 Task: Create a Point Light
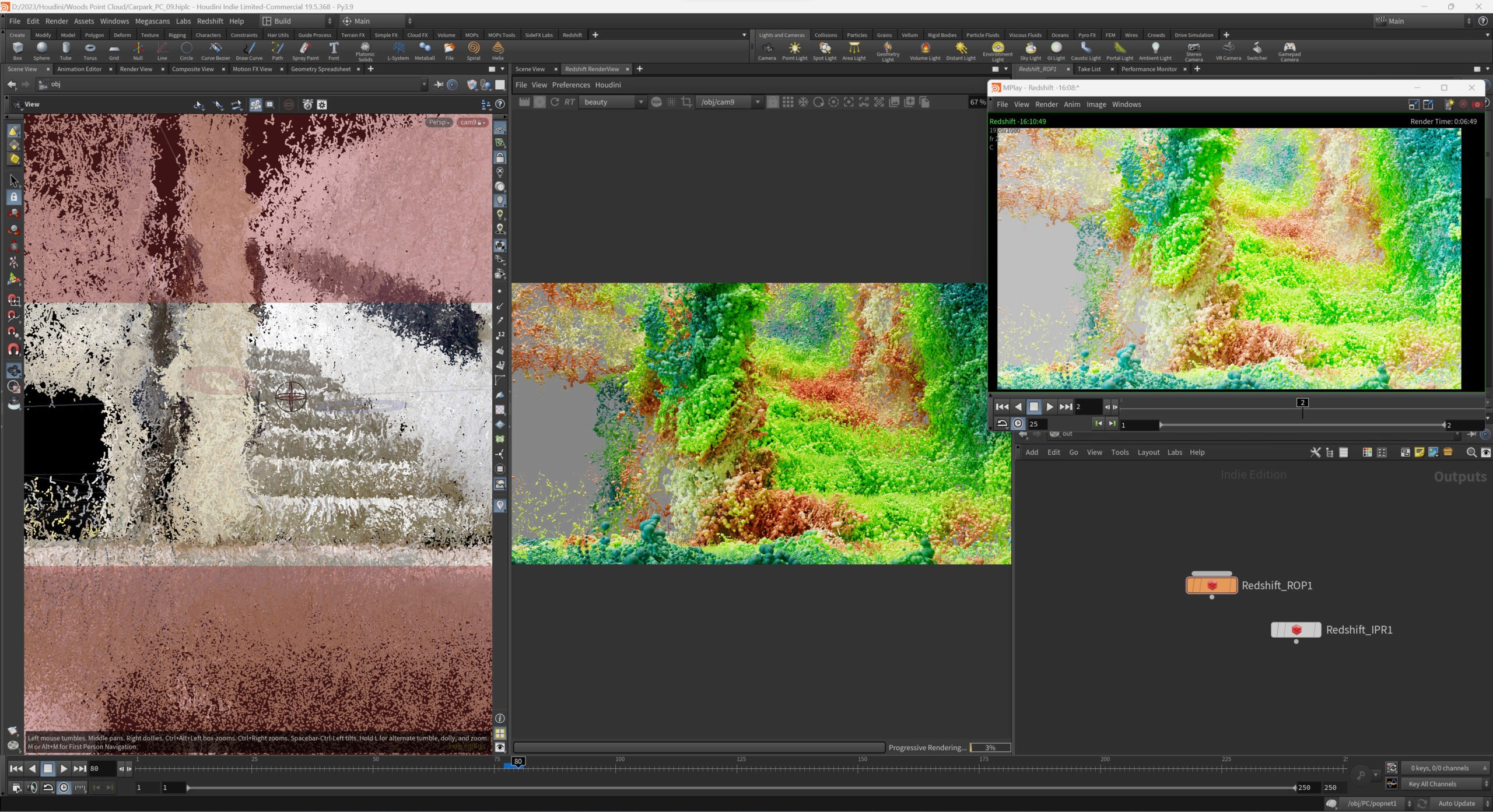pyautogui.click(x=794, y=51)
